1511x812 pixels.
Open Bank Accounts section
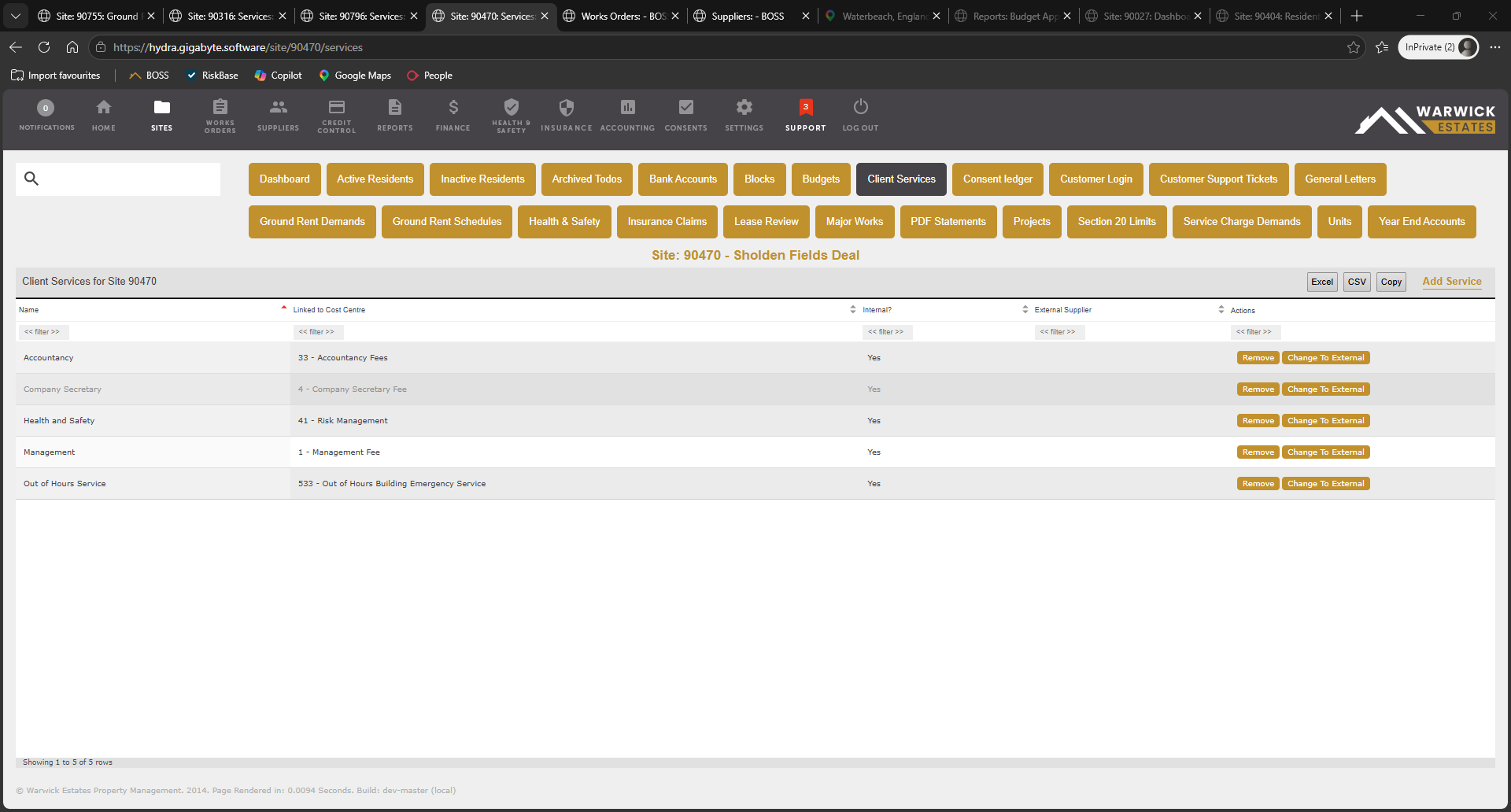pos(683,179)
